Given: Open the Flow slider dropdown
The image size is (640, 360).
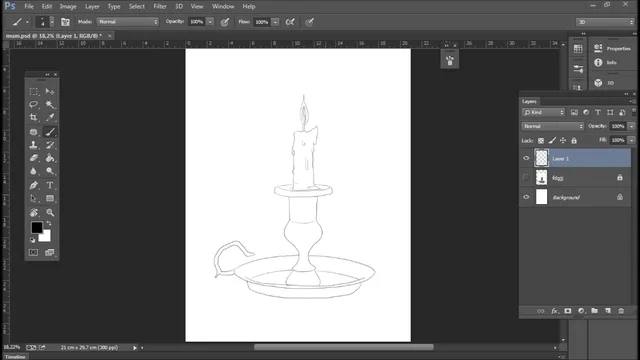Looking at the screenshot, I should pyautogui.click(x=276, y=22).
